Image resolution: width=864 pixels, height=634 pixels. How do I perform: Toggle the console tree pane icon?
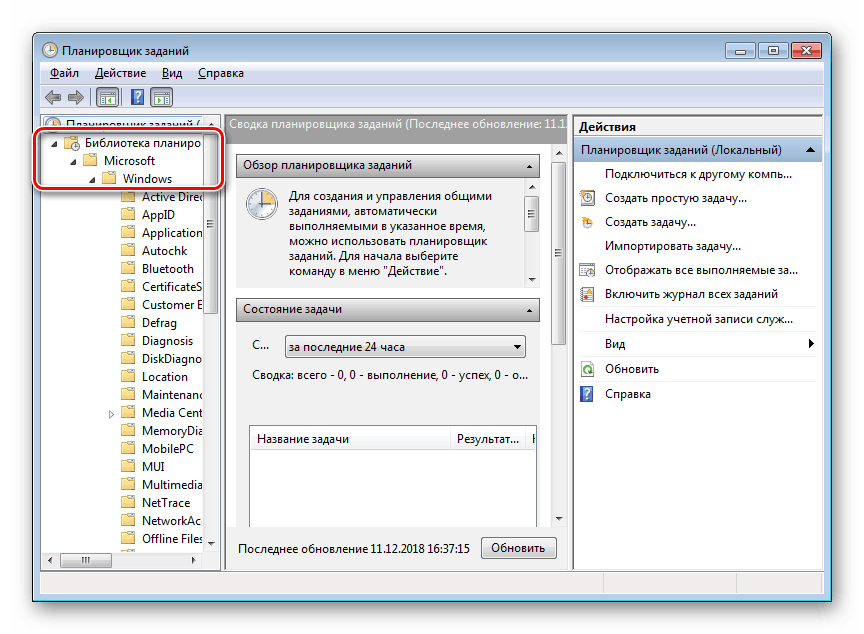(x=107, y=97)
